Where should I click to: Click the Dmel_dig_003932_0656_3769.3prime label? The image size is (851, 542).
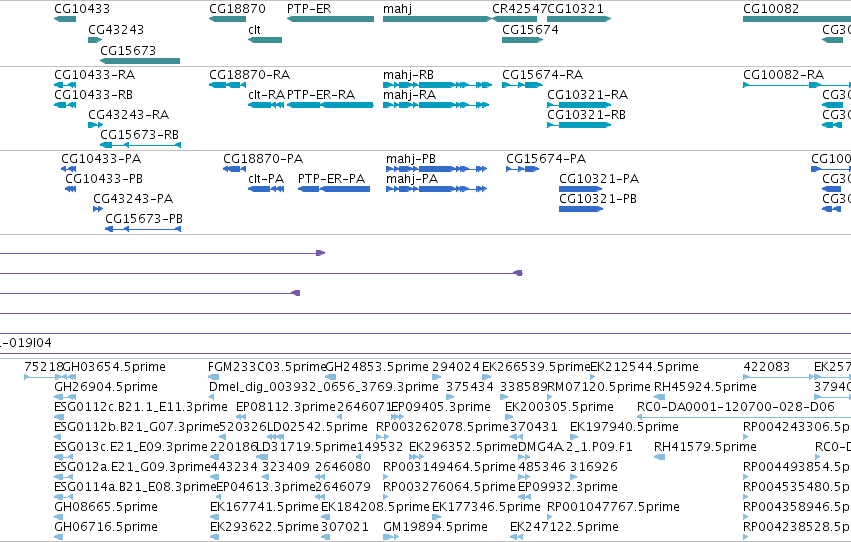click(324, 387)
